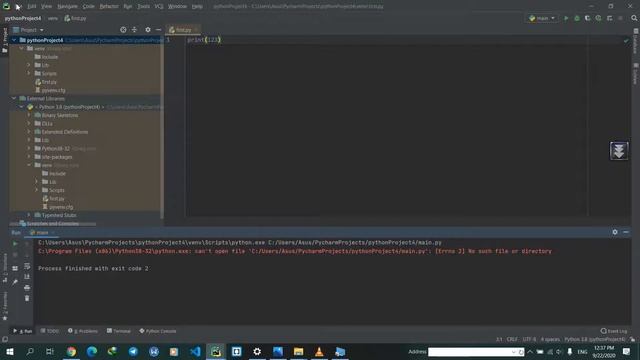Open the main run configuration dropdown
The image size is (640, 360).
542,18
